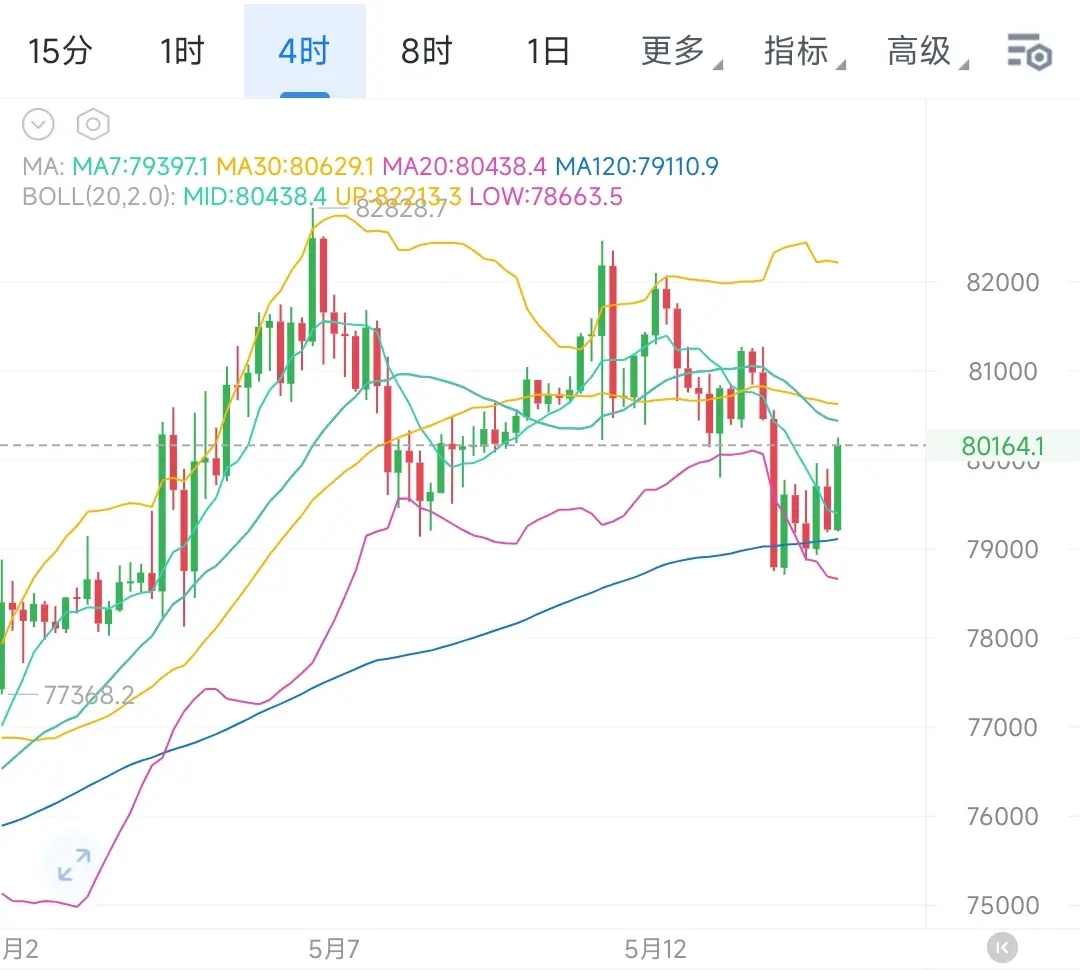Switch chart to the 8时 timeframe

426,52
